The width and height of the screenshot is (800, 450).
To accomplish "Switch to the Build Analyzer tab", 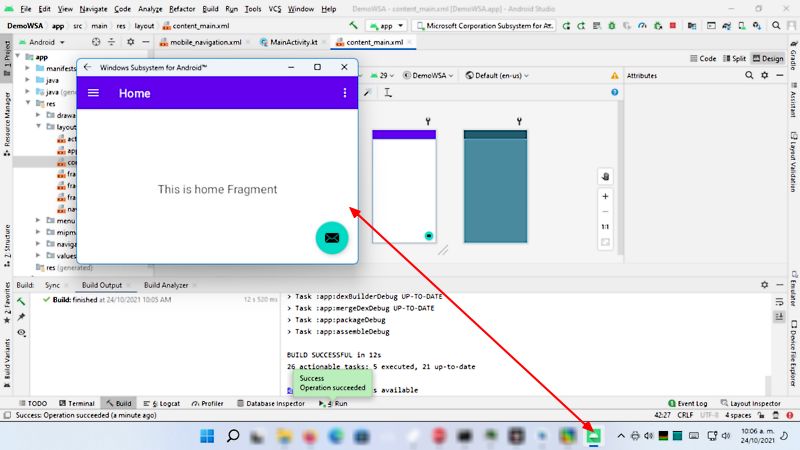I will pos(166,285).
